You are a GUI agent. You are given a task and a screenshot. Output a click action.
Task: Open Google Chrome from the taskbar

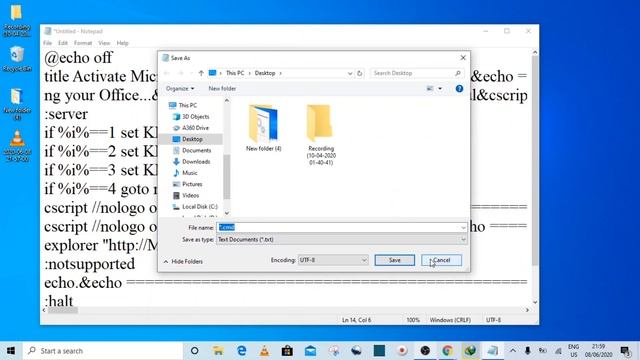coord(447,351)
